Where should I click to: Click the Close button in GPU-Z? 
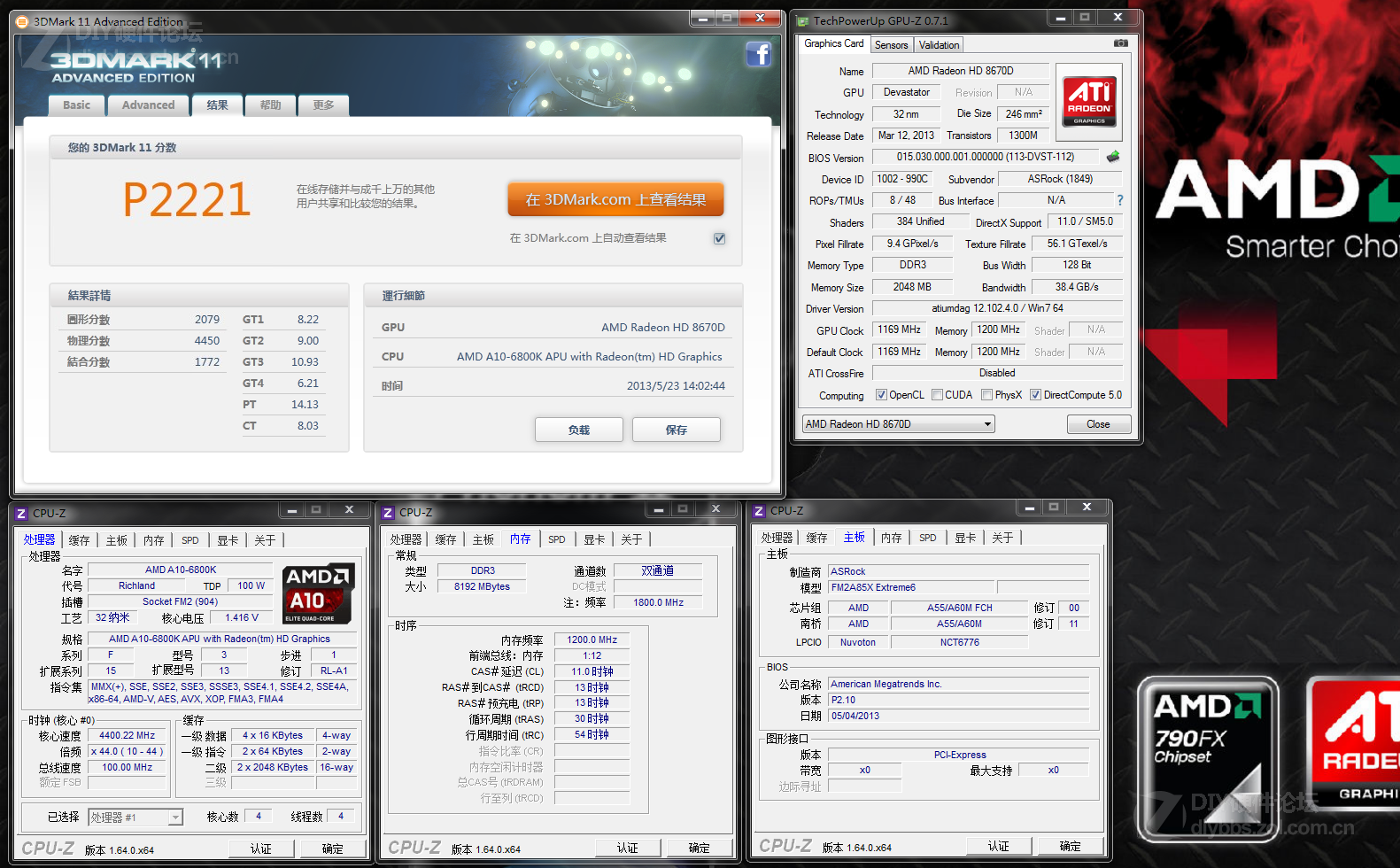1098,424
